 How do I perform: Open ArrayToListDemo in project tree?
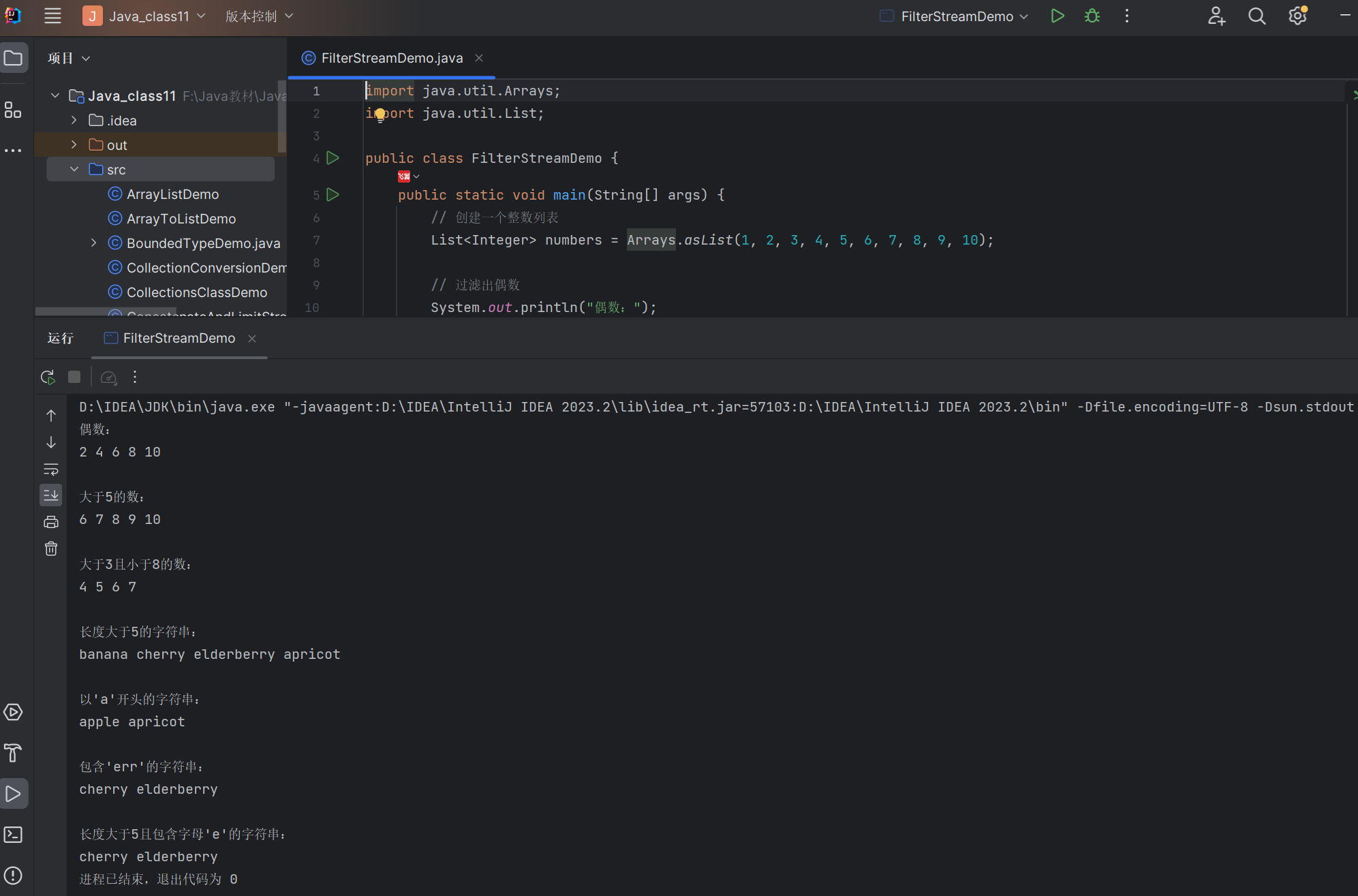(x=181, y=219)
